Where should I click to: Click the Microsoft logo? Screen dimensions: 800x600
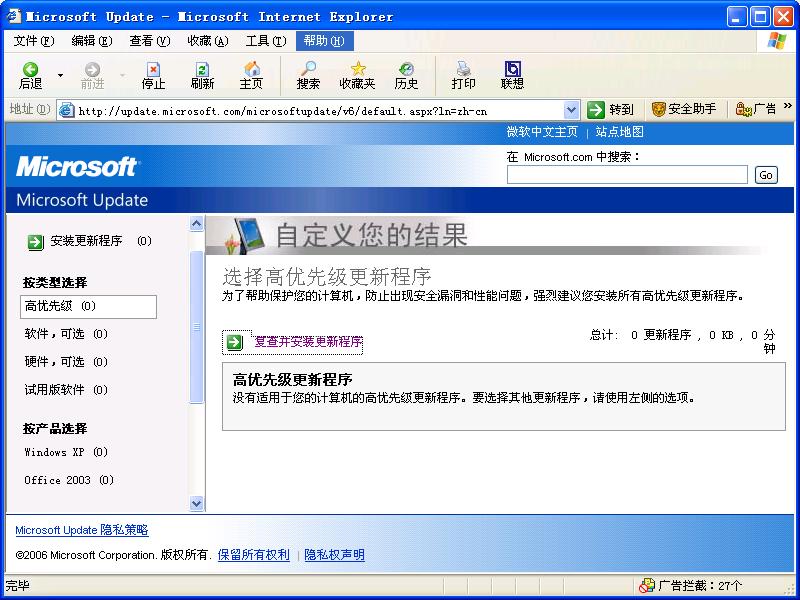77,166
